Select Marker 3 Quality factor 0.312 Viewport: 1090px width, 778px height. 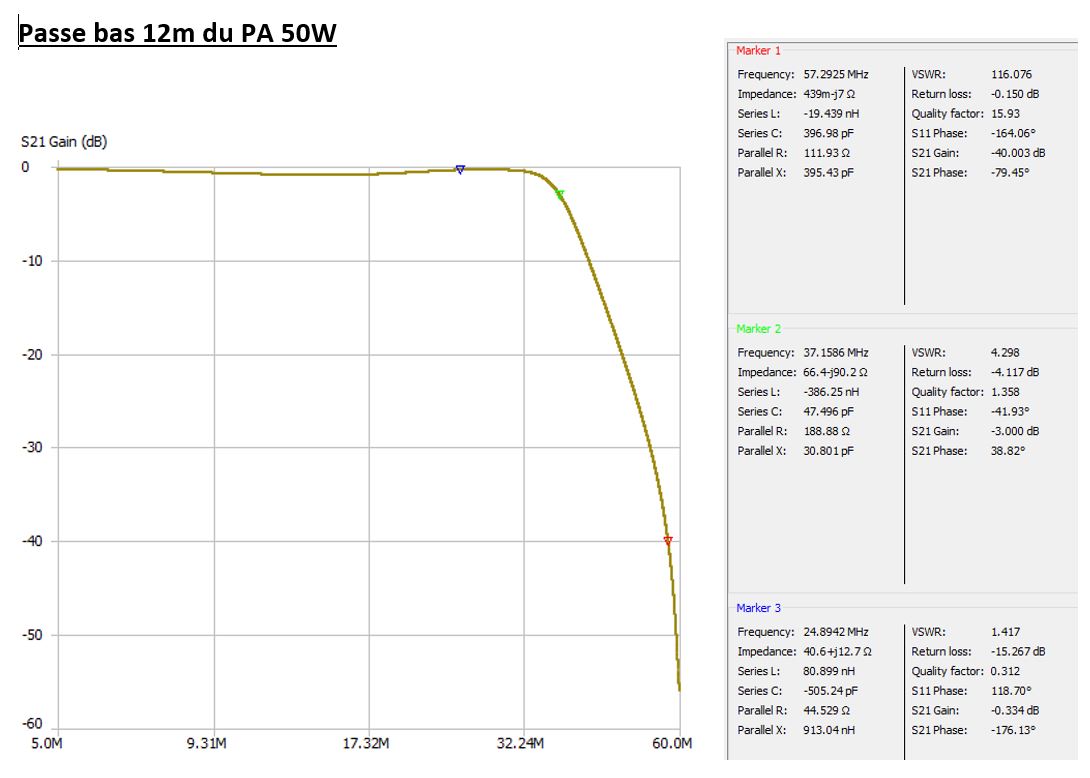(x=1005, y=671)
